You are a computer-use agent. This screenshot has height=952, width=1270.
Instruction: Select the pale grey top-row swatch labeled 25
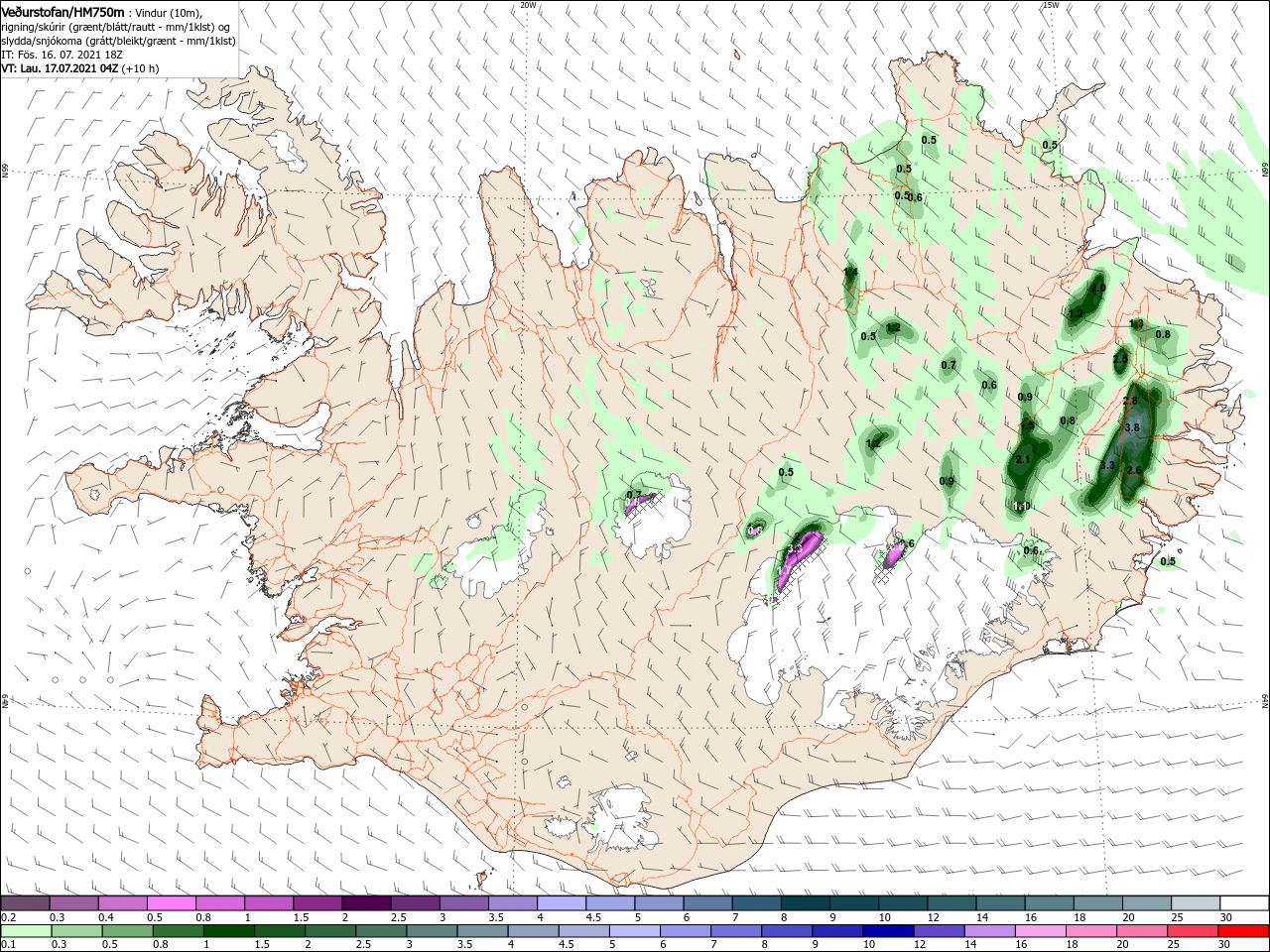1196,902
